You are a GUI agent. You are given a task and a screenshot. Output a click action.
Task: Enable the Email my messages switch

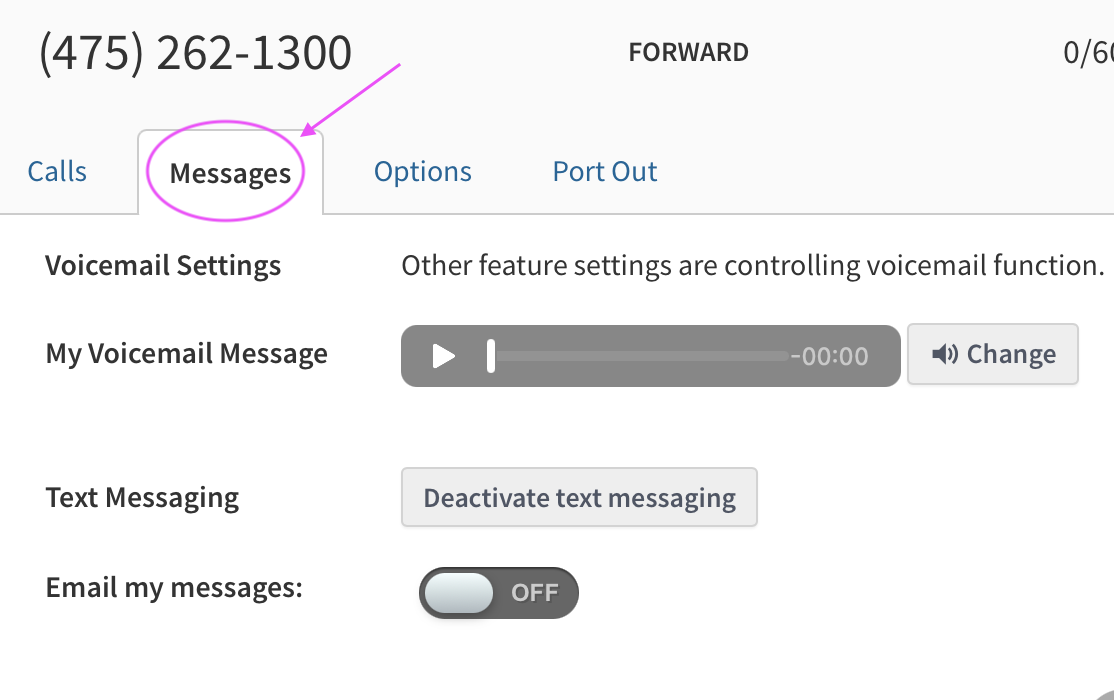tap(498, 593)
